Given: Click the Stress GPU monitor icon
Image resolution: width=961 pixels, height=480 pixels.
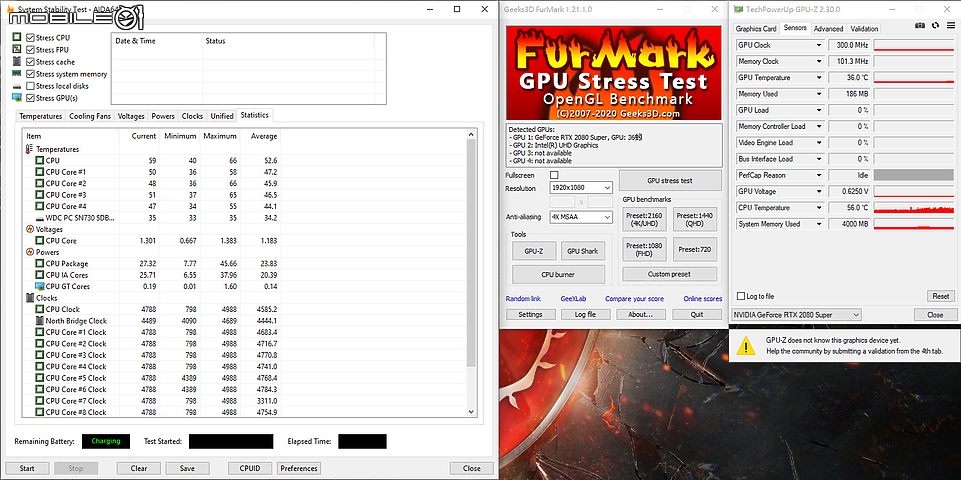Looking at the screenshot, I should click(x=17, y=98).
